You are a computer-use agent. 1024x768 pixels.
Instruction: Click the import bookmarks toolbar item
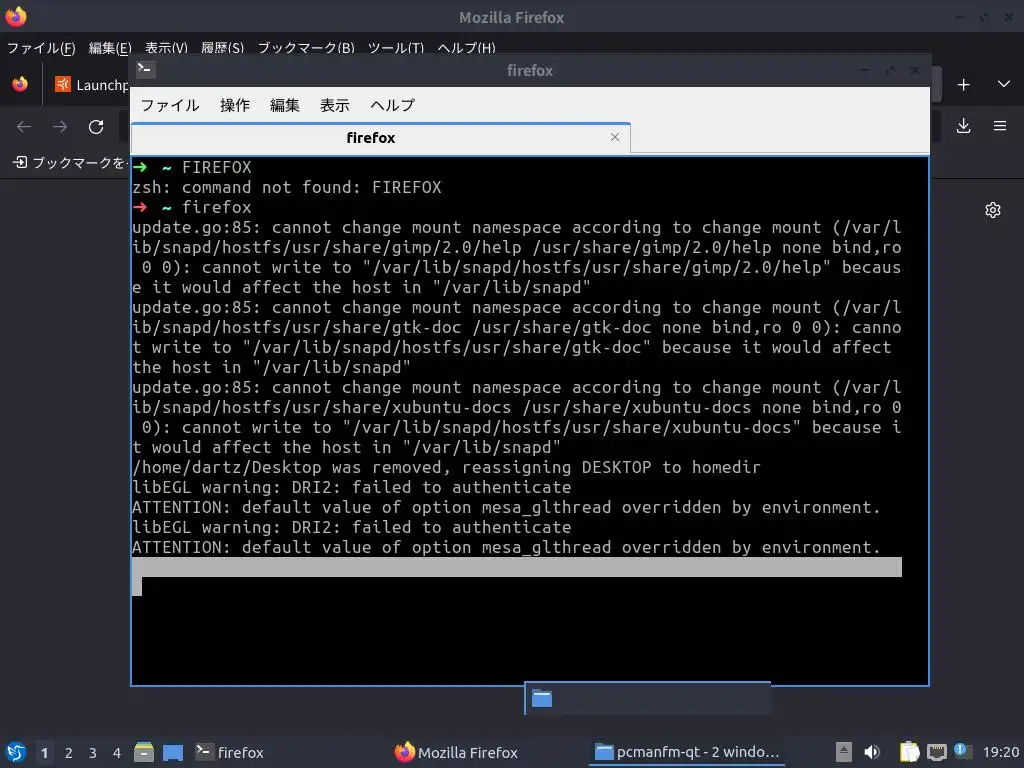69,163
